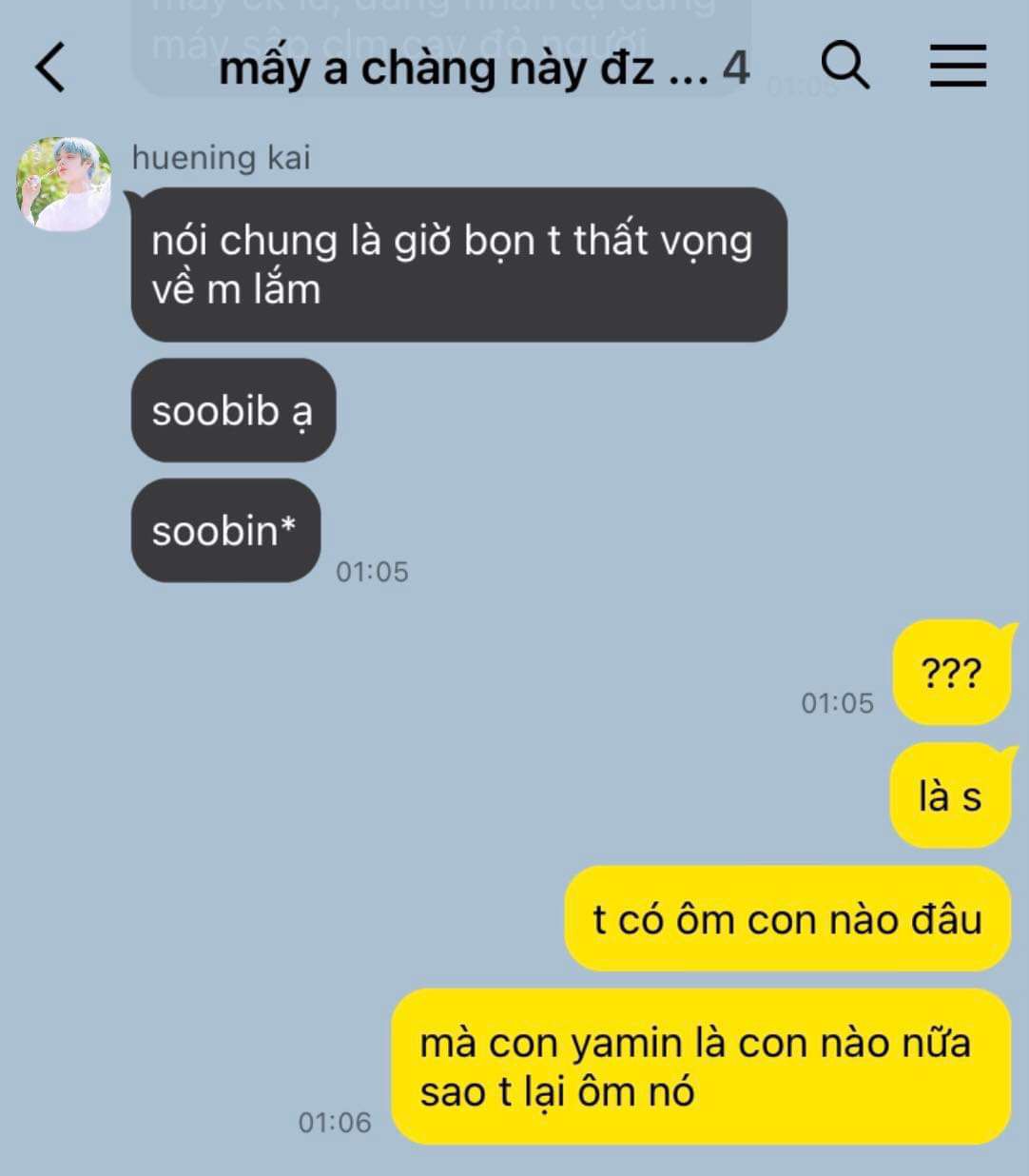
Task: Open the chat search magnifier icon
Action: click(x=845, y=66)
